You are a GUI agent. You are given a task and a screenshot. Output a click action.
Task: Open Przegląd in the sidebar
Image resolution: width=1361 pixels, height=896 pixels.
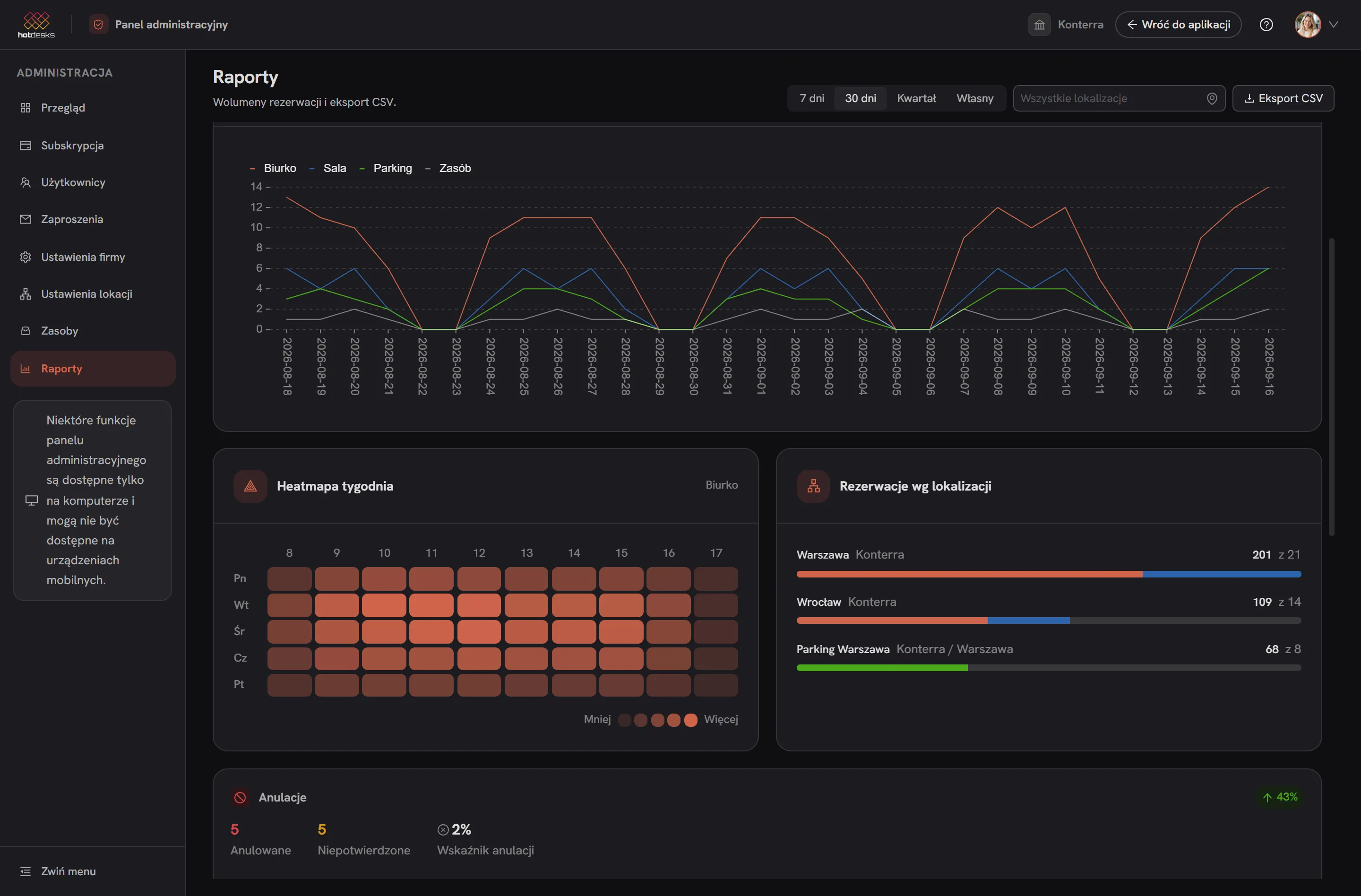[93, 107]
